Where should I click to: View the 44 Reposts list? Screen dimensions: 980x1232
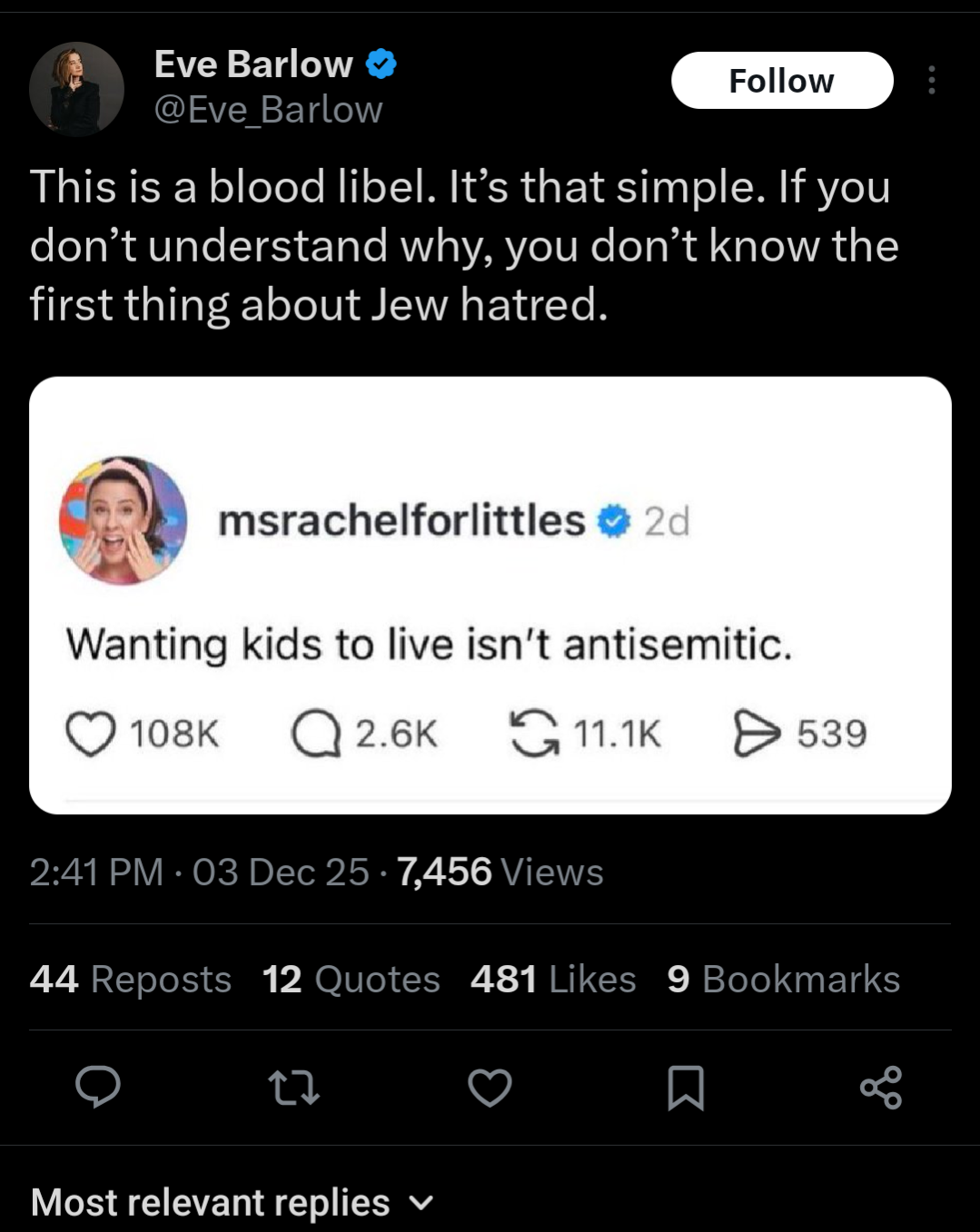pos(131,980)
